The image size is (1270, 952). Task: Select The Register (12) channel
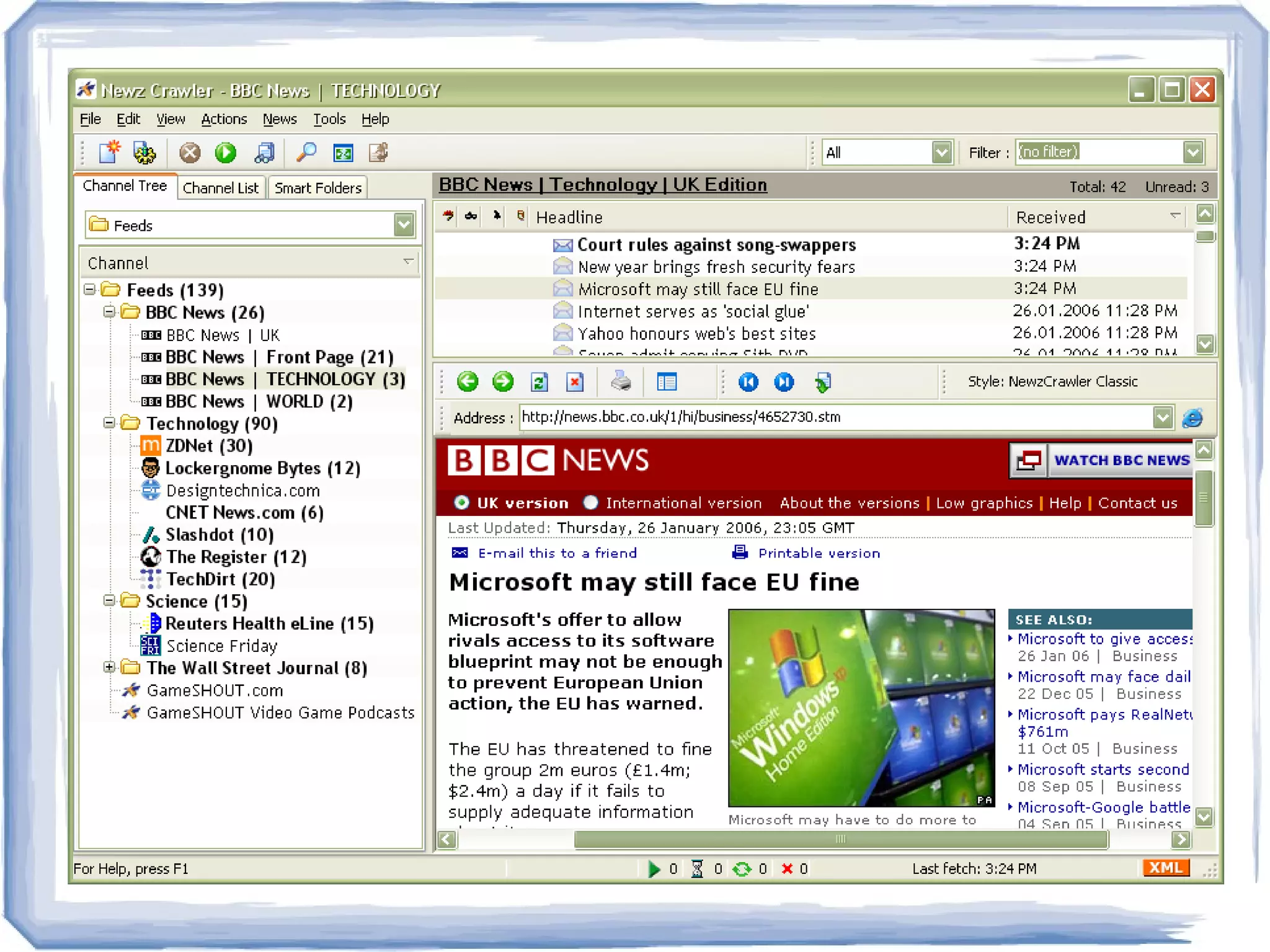[236, 557]
